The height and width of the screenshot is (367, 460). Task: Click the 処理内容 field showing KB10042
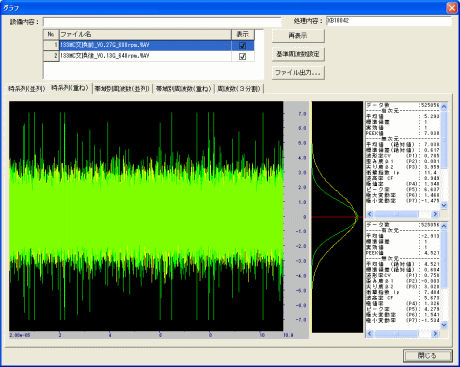point(389,21)
